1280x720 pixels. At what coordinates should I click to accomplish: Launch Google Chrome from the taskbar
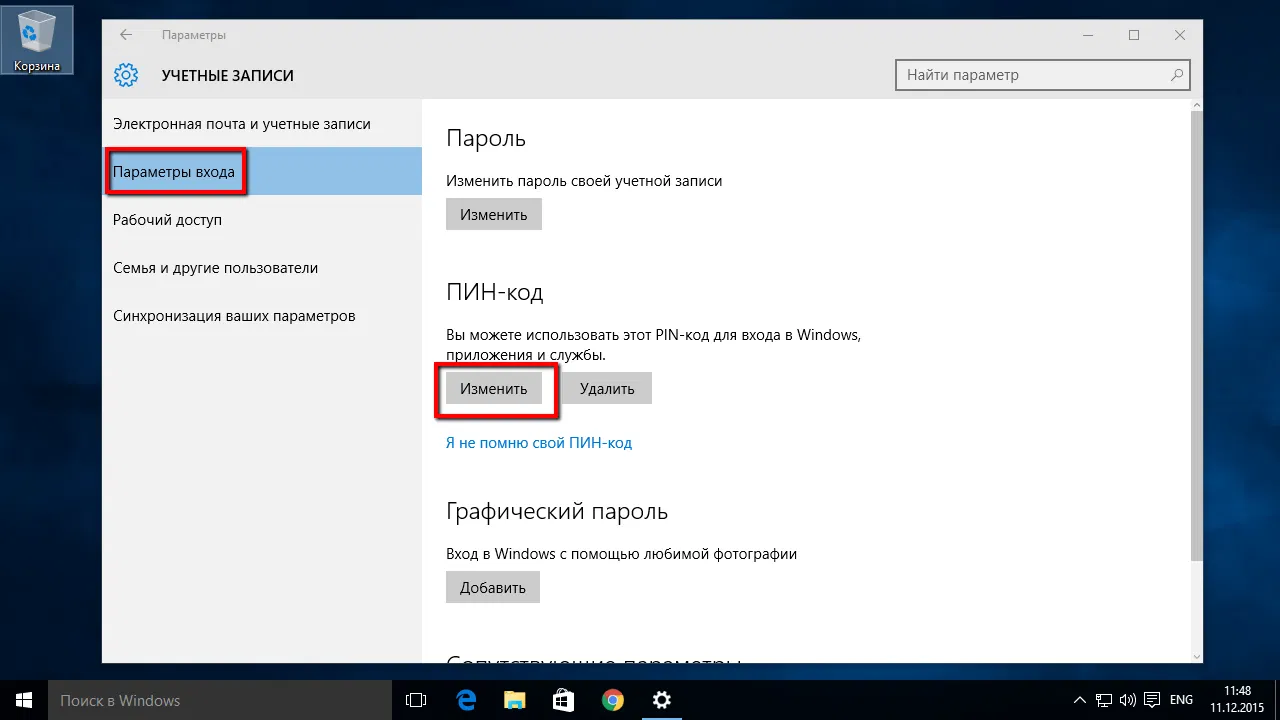point(612,700)
